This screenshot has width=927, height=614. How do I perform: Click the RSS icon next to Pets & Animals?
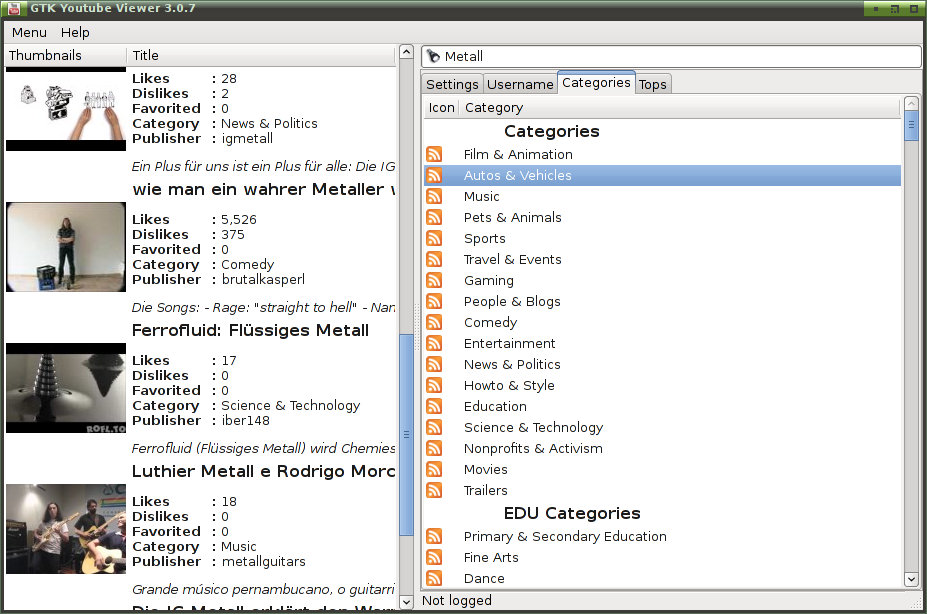tap(434, 217)
